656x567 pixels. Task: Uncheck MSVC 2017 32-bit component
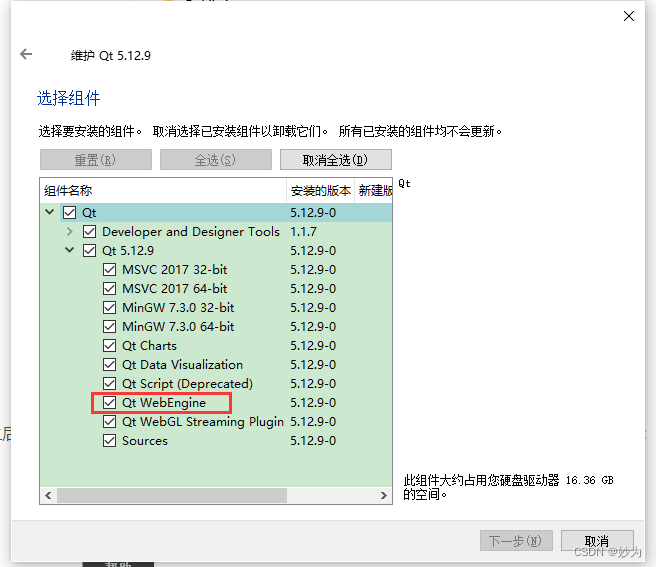(110, 269)
